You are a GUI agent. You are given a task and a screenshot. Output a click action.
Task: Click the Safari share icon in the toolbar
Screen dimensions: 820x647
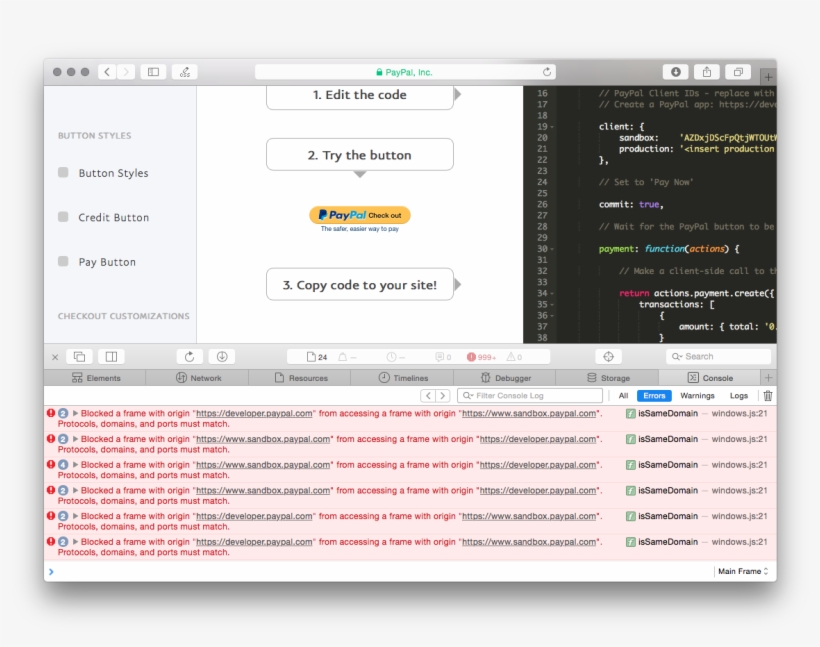707,71
